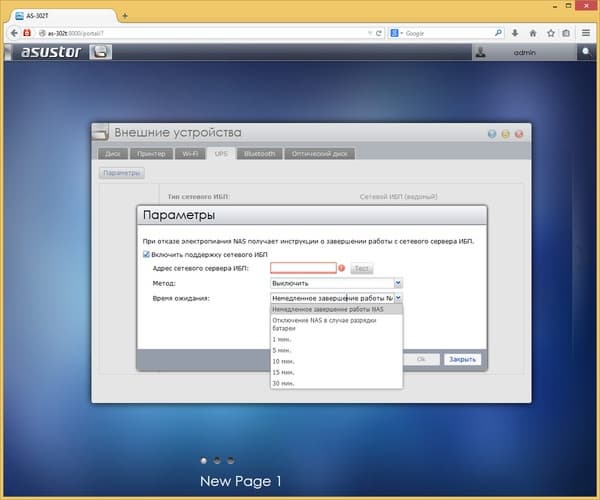Minimize Внешние устройства window with yellow button
This screenshot has height=500, width=600.
tap(505, 134)
